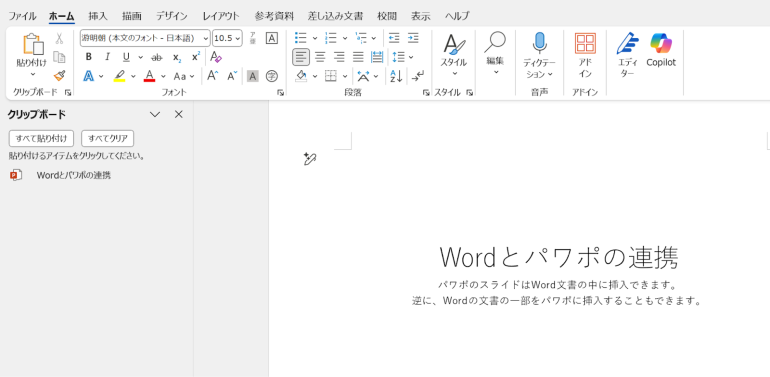The width and height of the screenshot is (770, 377).
Task: Apply the yellow text highlight color
Action: click(119, 76)
